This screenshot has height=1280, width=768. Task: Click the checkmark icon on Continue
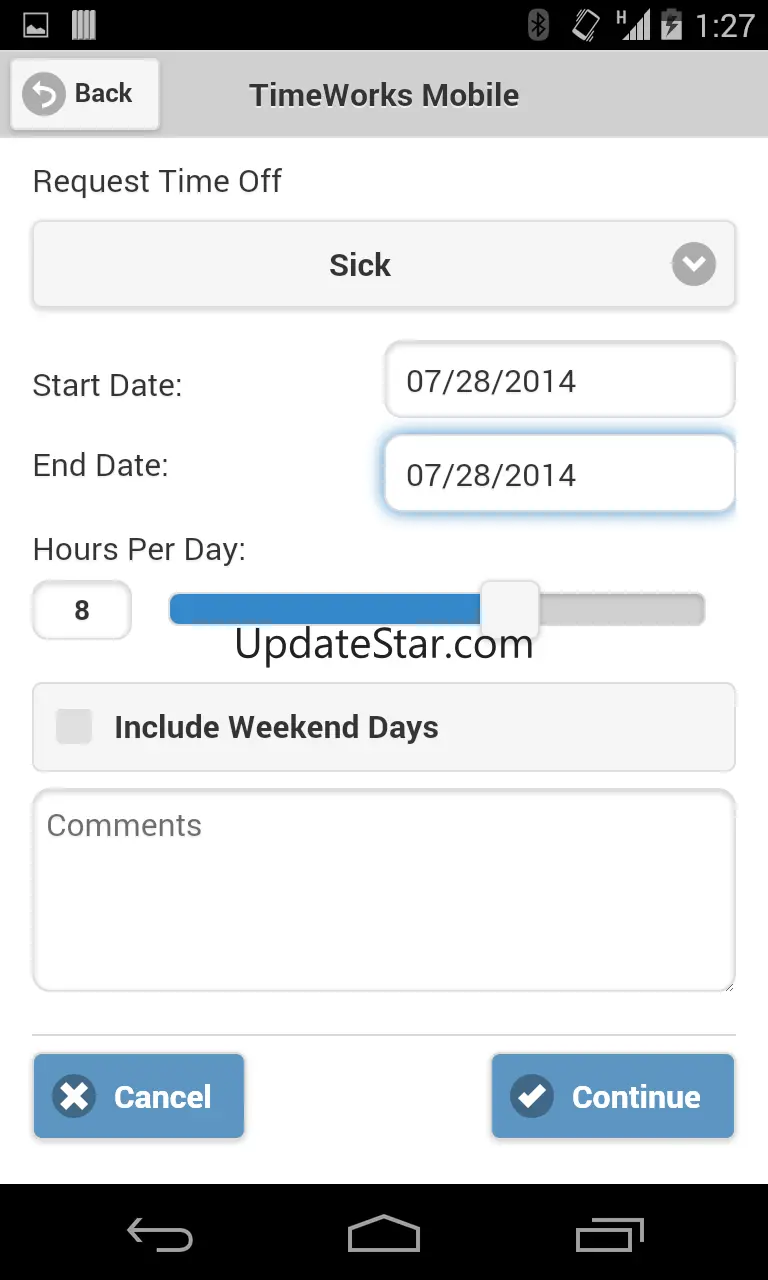coord(531,1096)
